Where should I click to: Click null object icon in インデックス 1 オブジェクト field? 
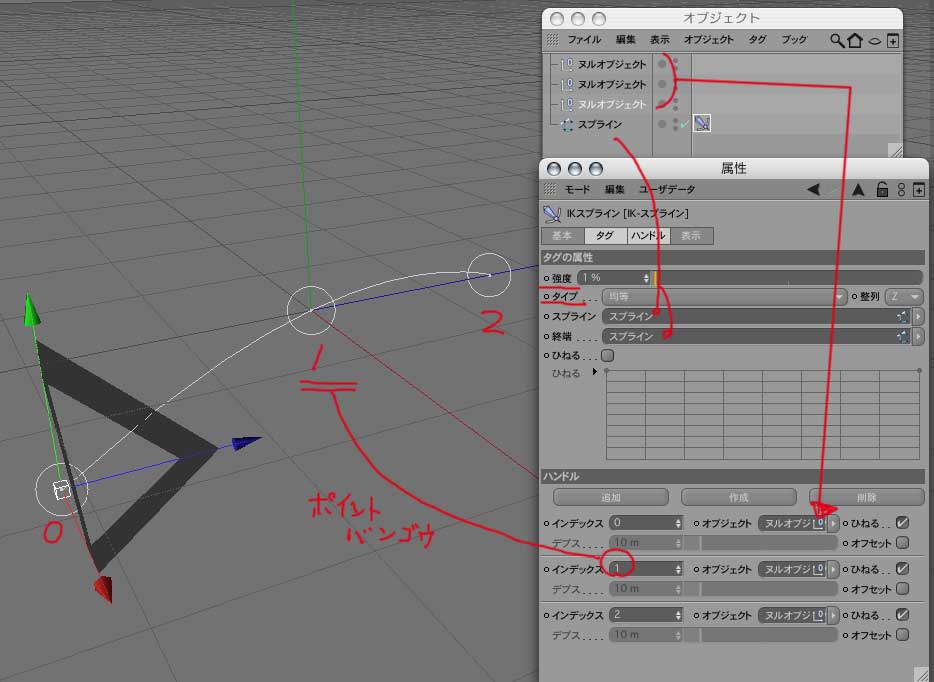820,569
